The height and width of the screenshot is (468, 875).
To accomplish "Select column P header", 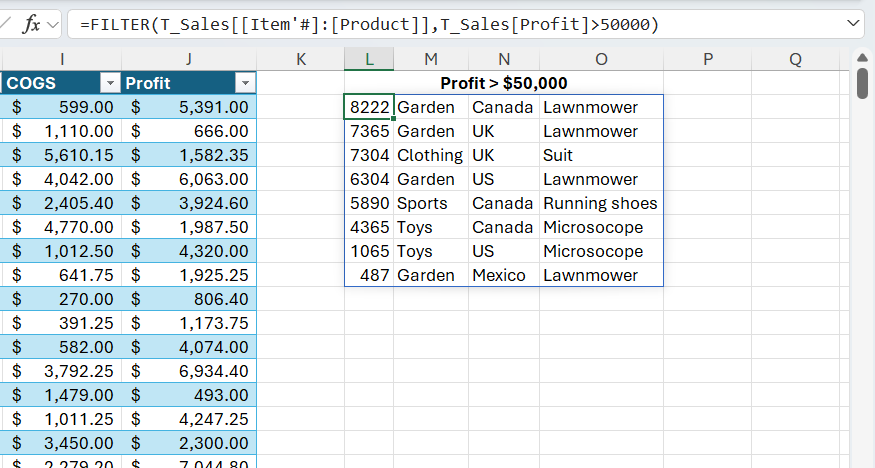I will [708, 59].
